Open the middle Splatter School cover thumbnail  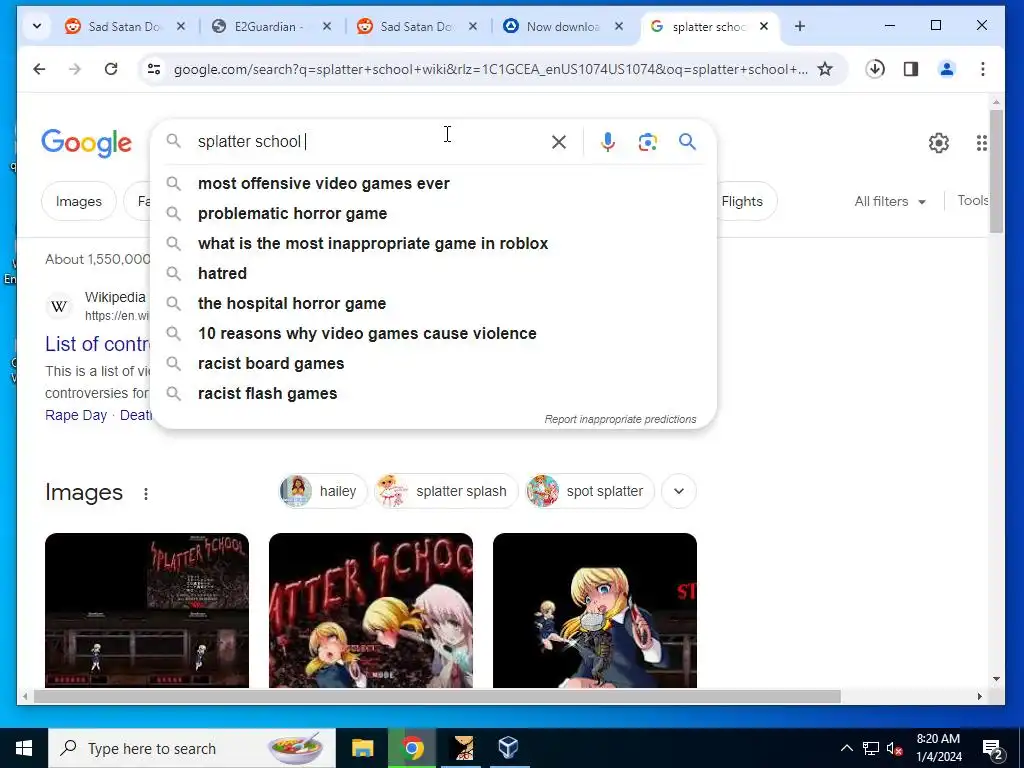point(371,610)
